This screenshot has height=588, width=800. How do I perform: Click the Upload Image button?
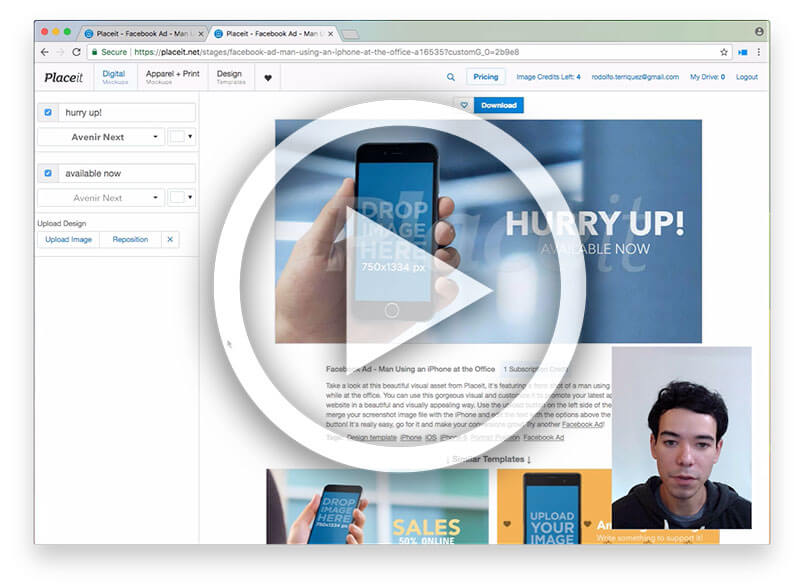(x=68, y=239)
